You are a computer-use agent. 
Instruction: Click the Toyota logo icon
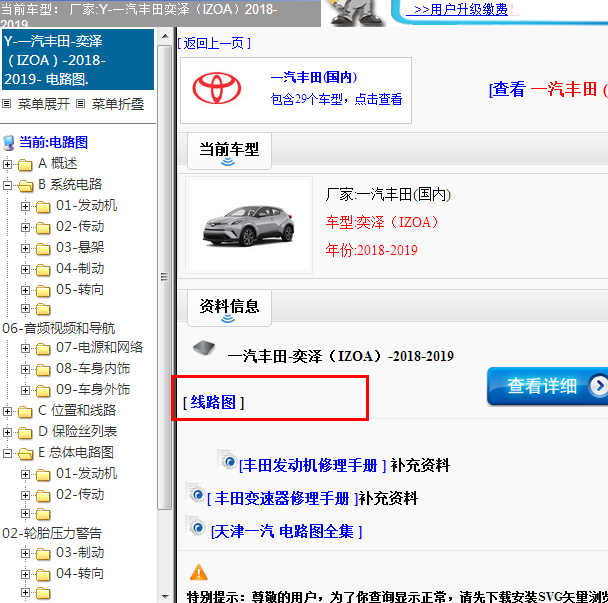pos(217,88)
